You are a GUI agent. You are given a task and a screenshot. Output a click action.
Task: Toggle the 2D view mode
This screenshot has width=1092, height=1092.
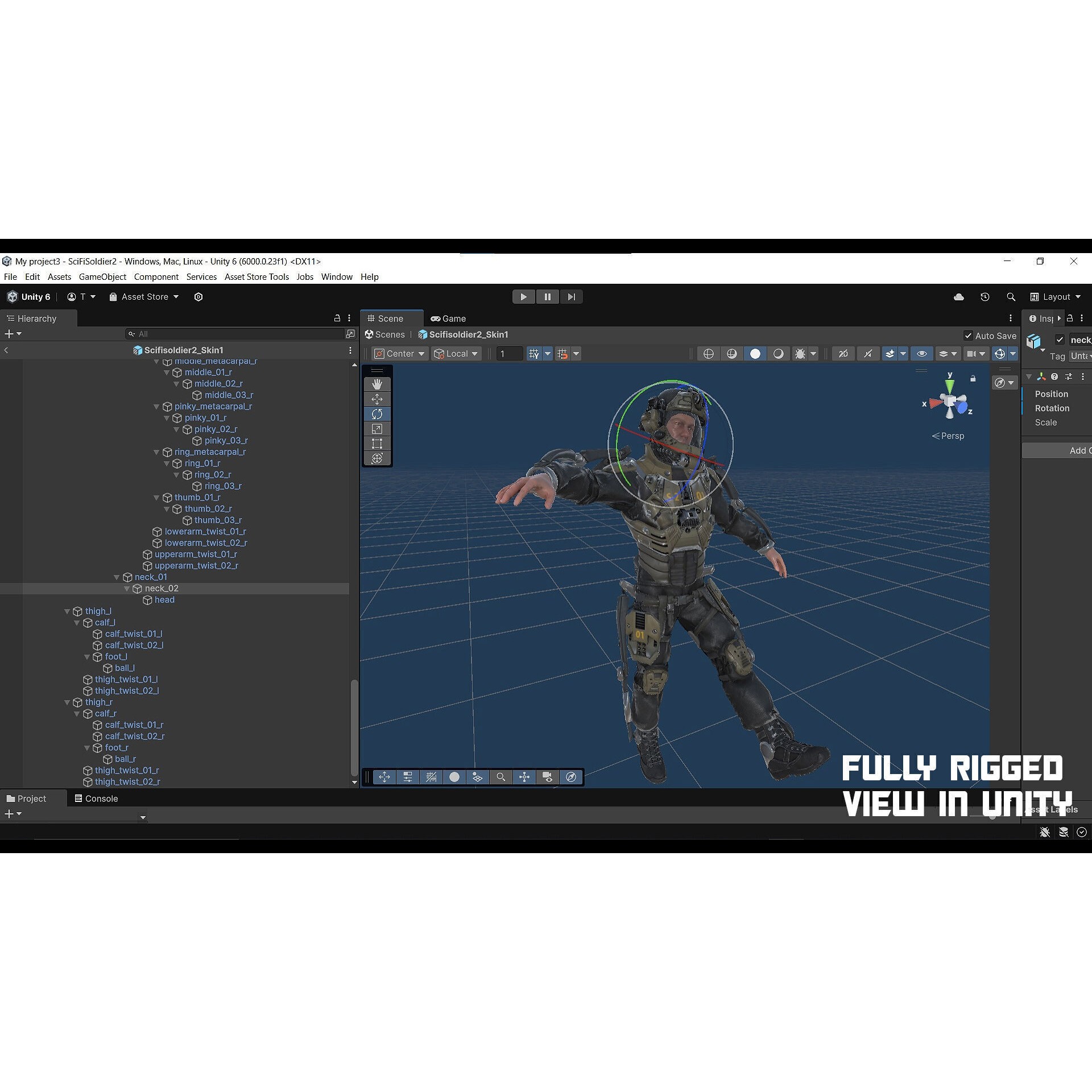[843, 354]
